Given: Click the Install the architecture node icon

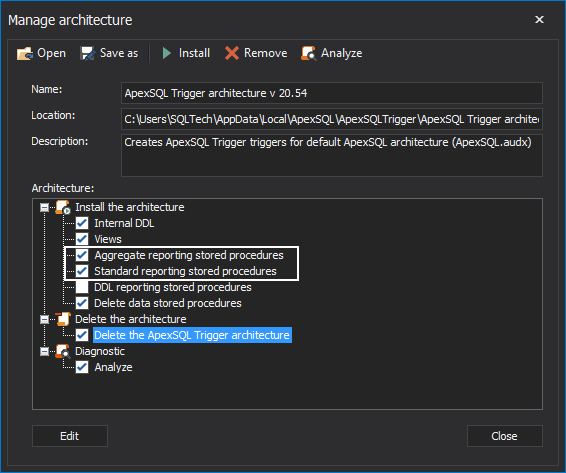Looking at the screenshot, I should (63, 207).
